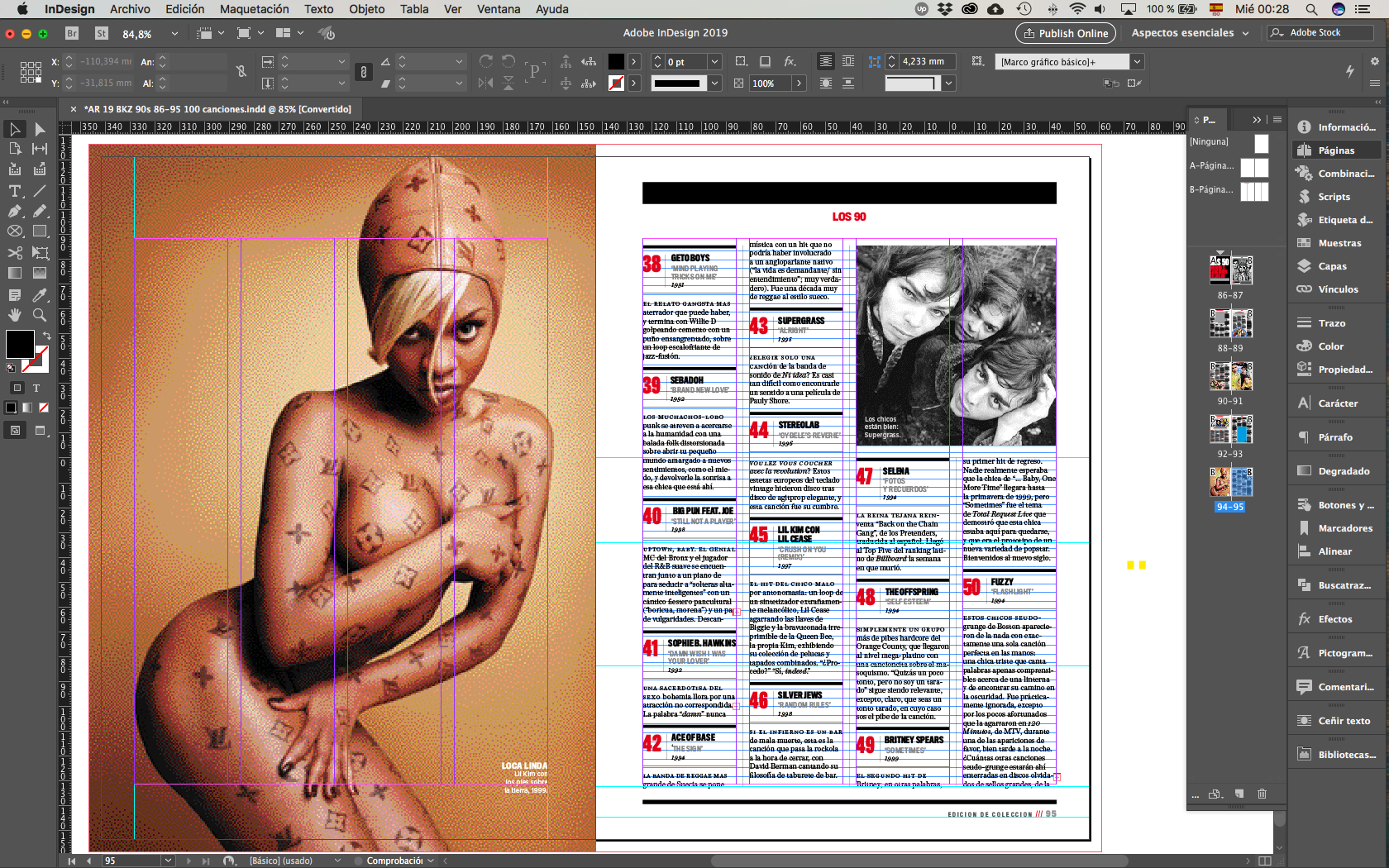Select the Gradient Swatch tool
The height and width of the screenshot is (868, 1389).
click(15, 273)
